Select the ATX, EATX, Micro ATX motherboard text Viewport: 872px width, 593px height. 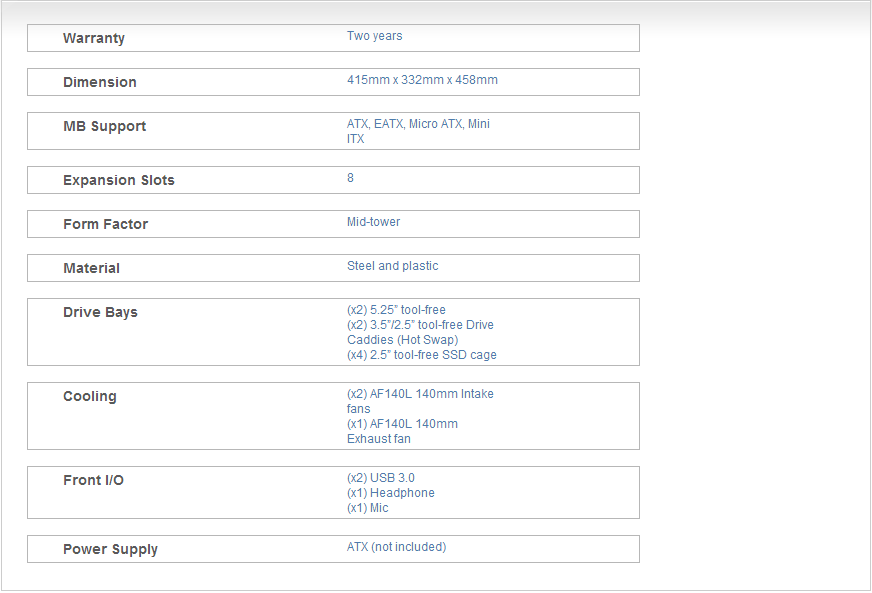coord(418,124)
